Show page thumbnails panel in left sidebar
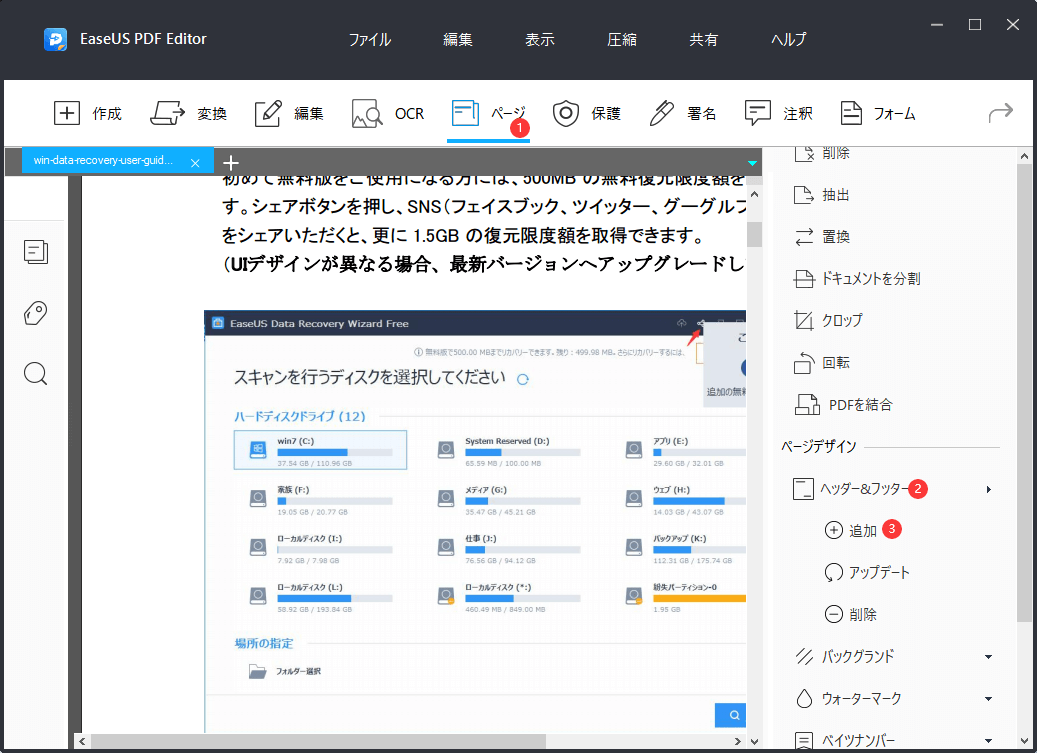 click(x=36, y=252)
